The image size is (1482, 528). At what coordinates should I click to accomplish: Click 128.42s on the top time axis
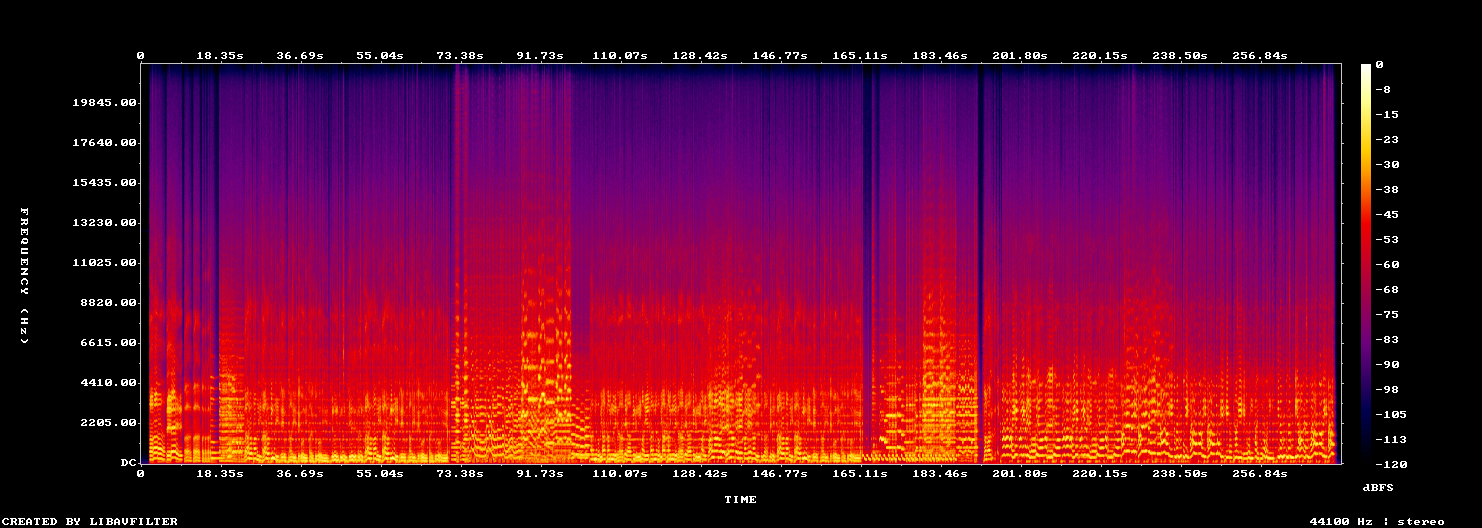(700, 56)
